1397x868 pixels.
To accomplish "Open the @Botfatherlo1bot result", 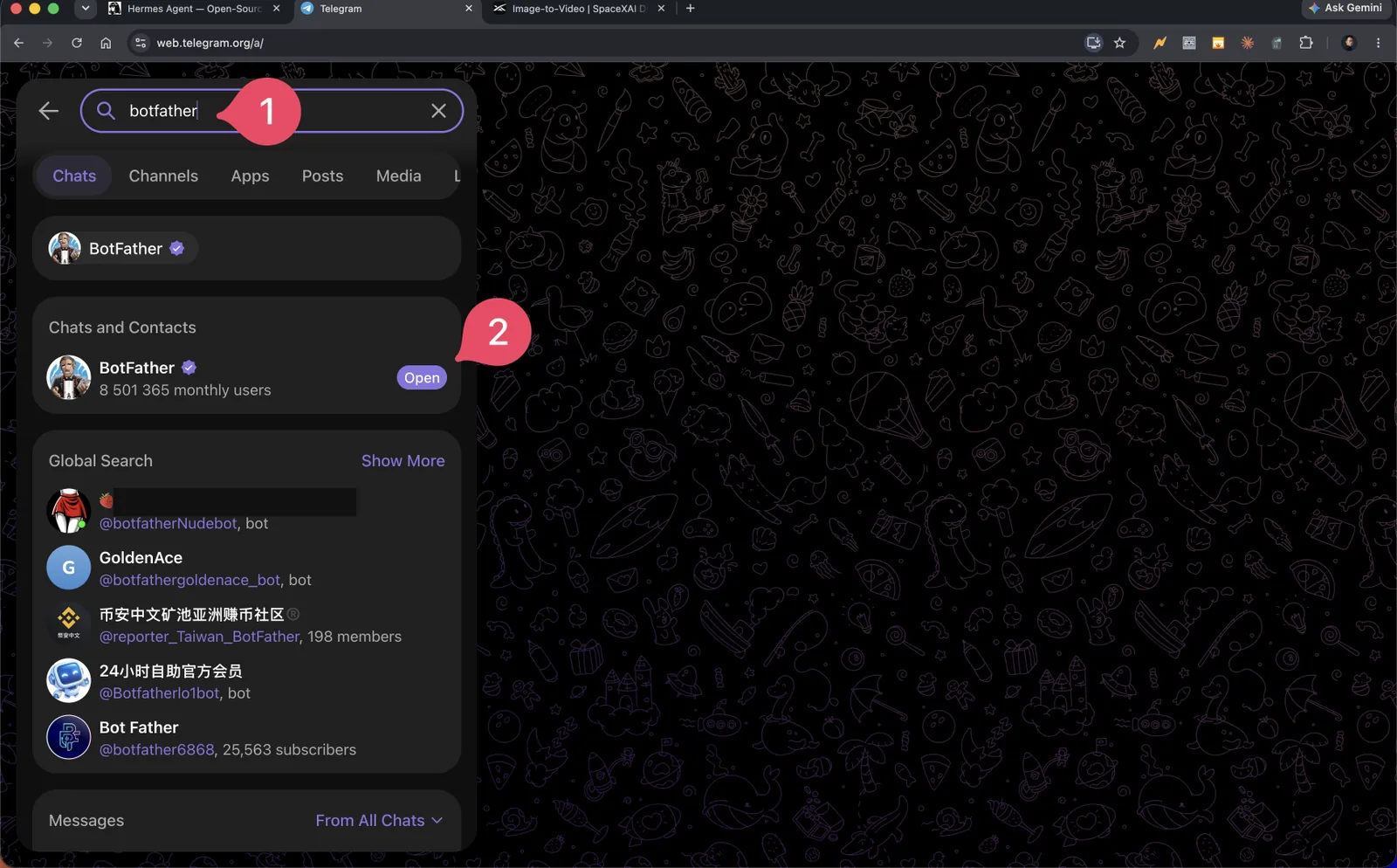I will pyautogui.click(x=246, y=681).
